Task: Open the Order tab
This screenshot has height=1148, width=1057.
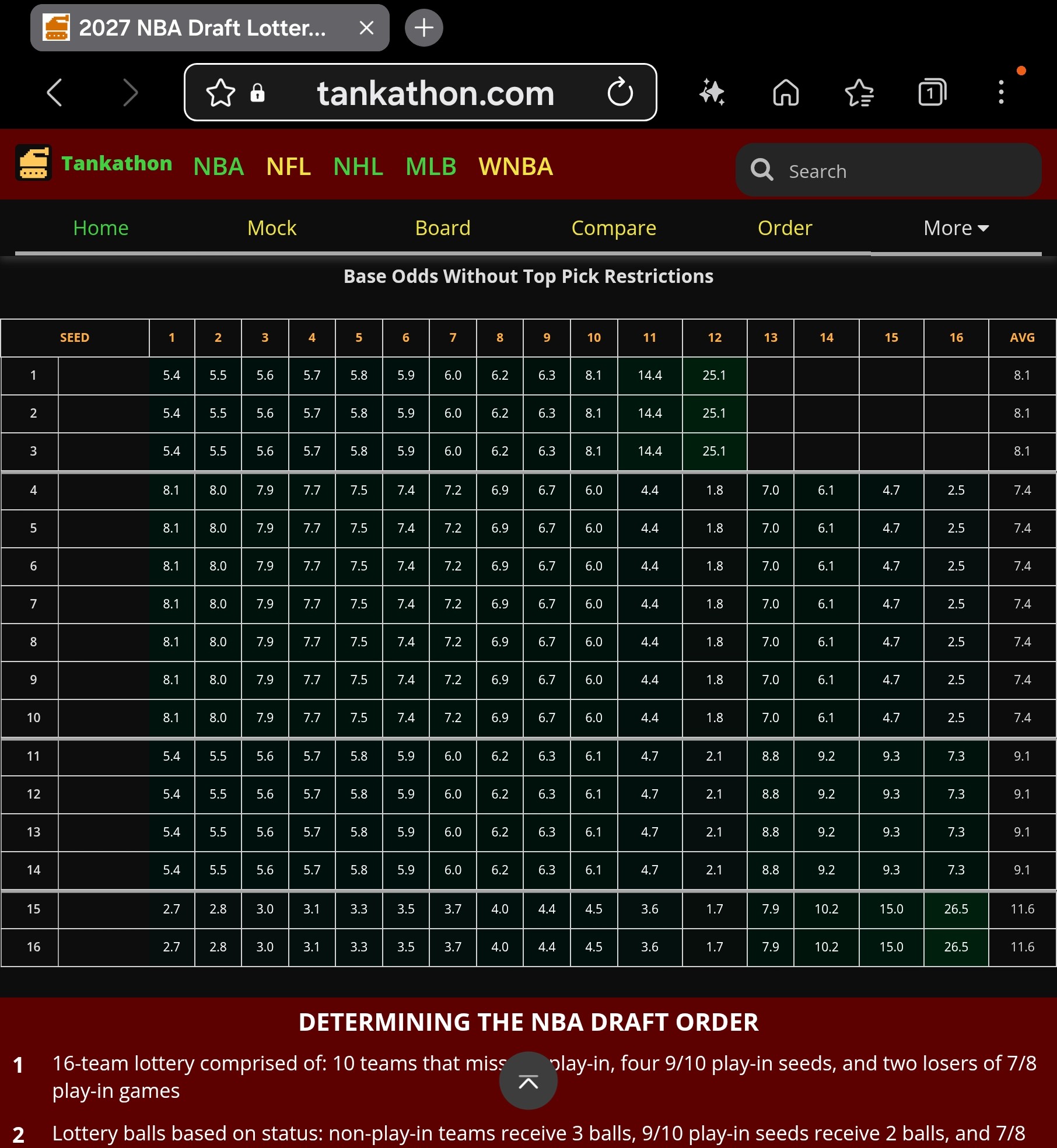Action: [785, 228]
